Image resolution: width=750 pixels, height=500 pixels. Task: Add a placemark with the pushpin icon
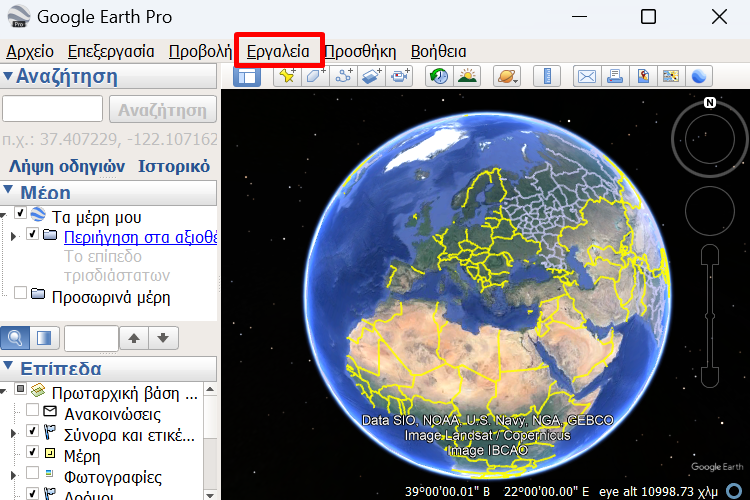(x=287, y=76)
